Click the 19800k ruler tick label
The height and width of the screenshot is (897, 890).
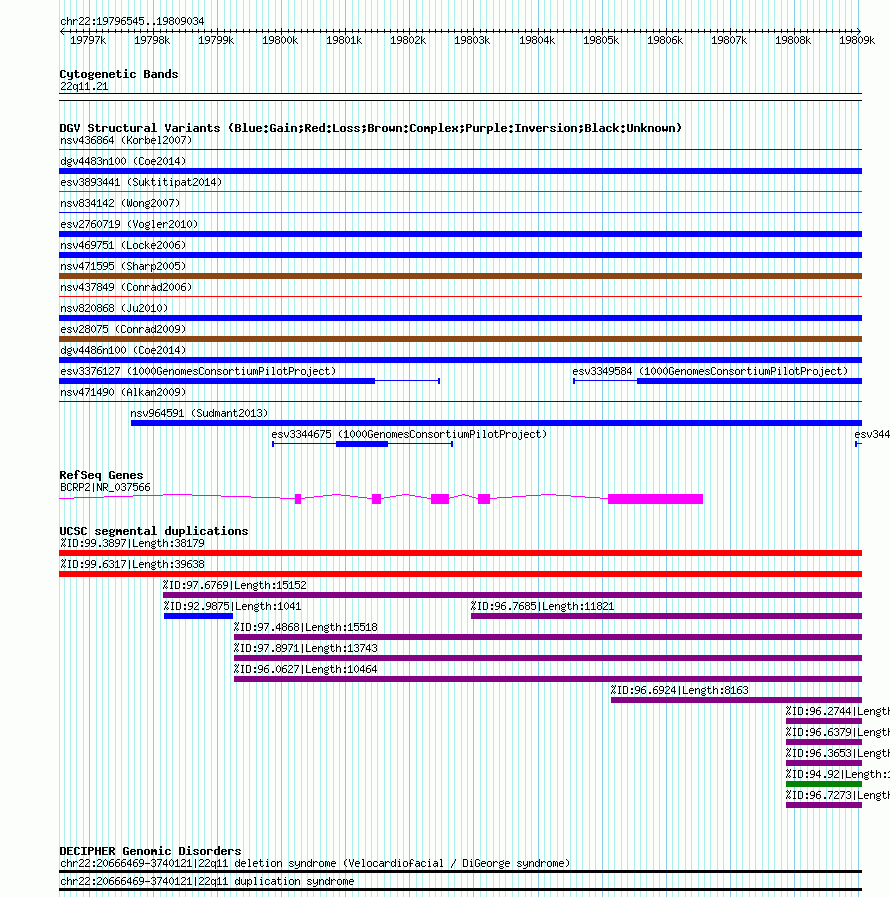280,40
